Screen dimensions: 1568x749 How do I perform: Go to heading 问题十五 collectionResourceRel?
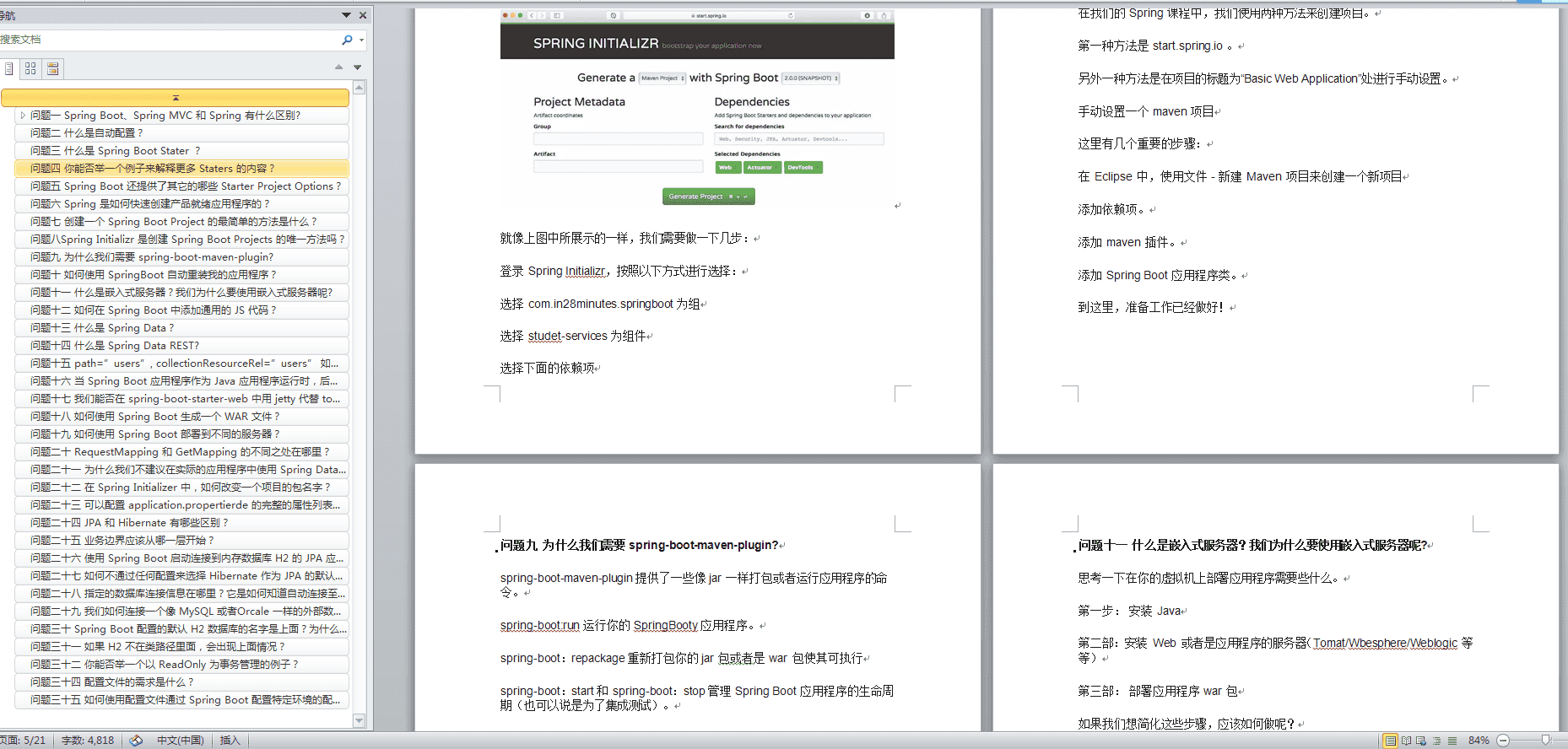click(x=182, y=364)
